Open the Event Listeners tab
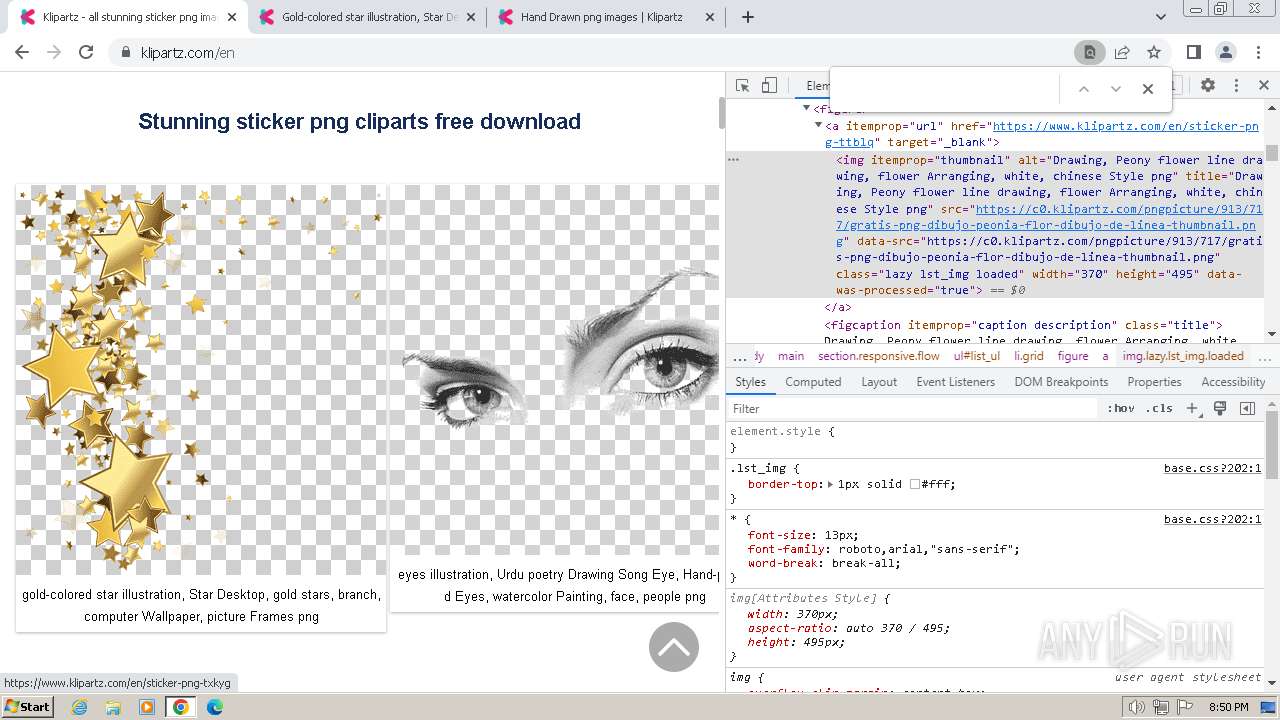The height and width of the screenshot is (720, 1280). coord(955,382)
